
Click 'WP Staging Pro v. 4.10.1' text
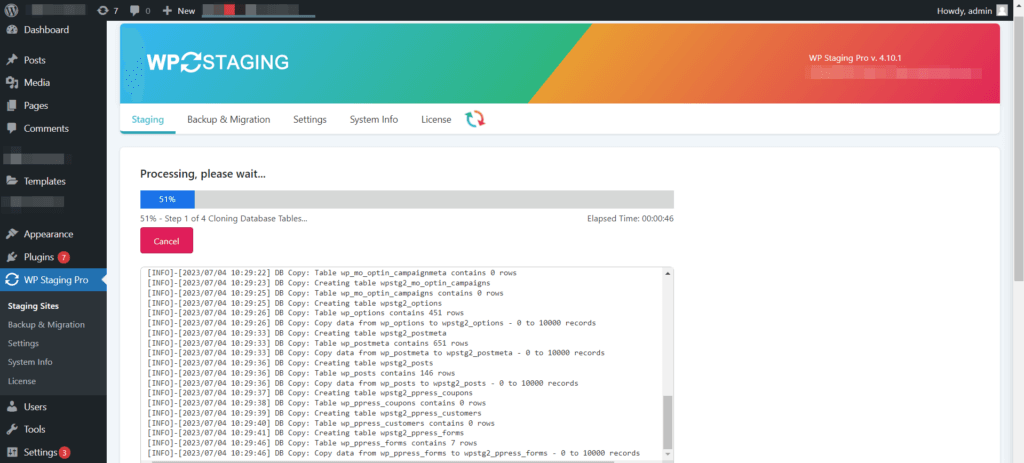pos(855,58)
